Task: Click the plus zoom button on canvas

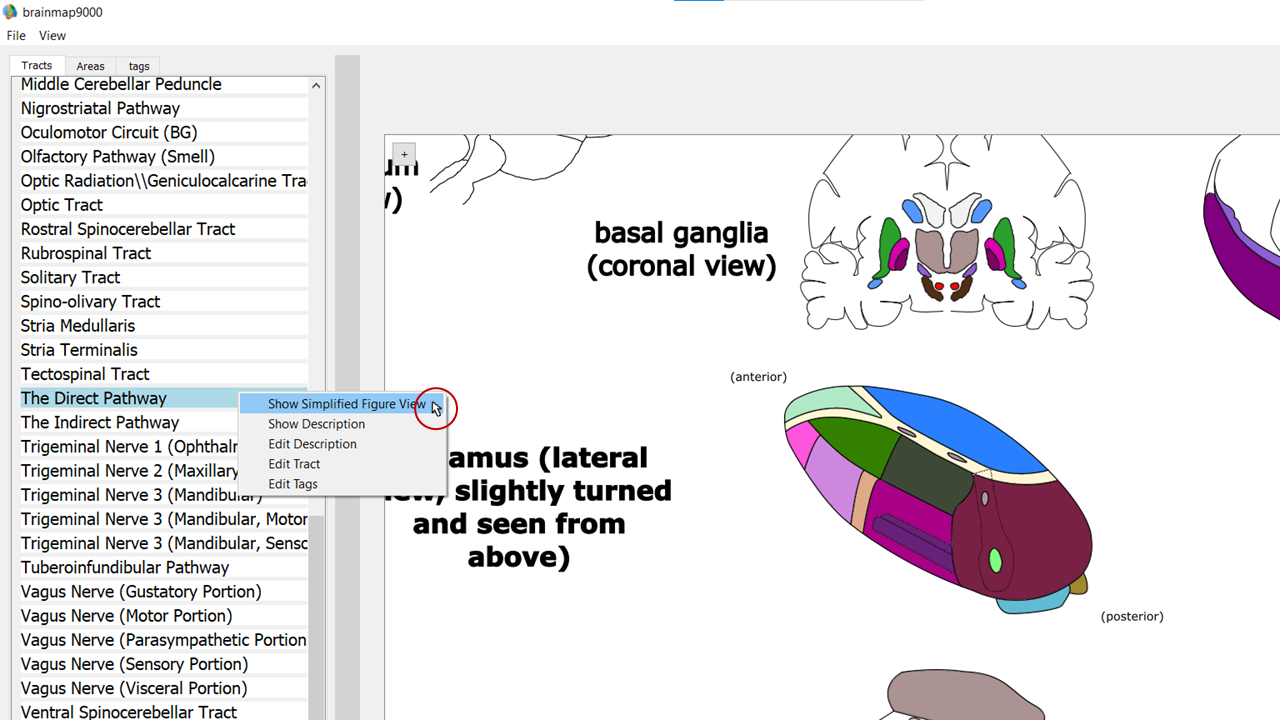Action: (404, 155)
